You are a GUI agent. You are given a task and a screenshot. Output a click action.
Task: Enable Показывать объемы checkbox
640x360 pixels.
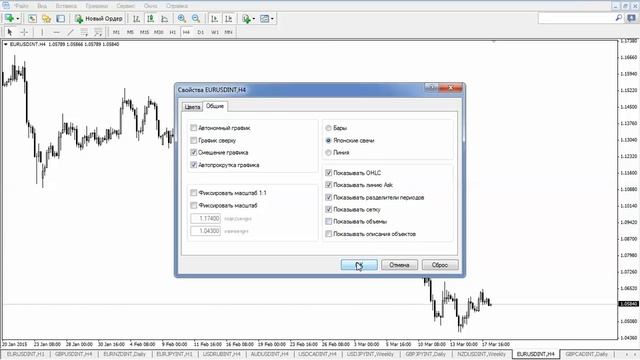(328, 222)
